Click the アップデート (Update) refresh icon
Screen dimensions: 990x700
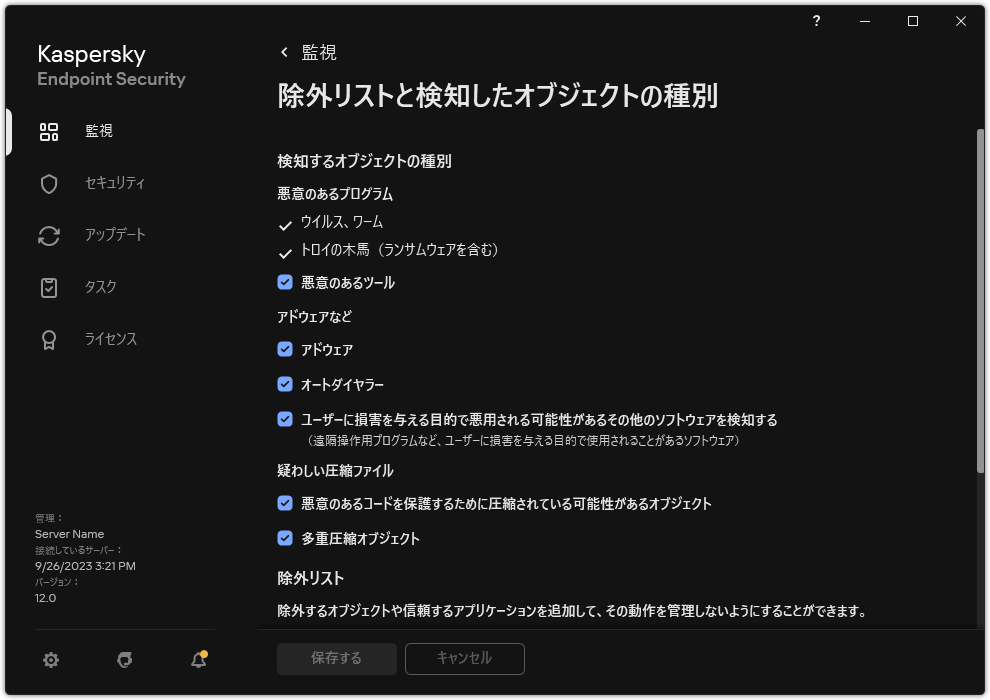point(48,235)
